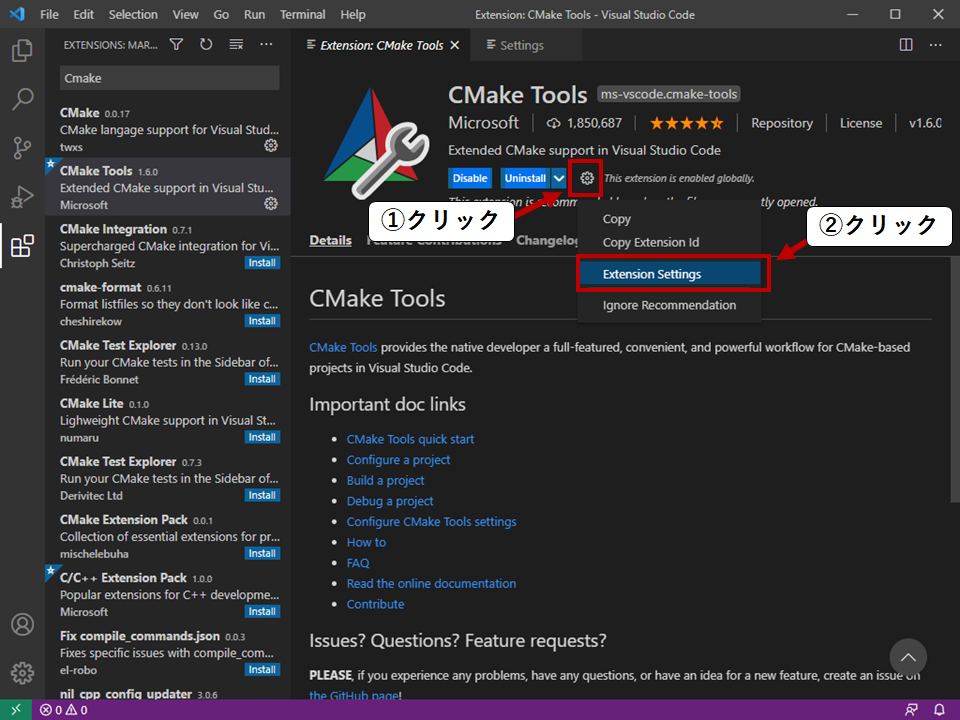Choose Ignore Recommendation menu entry
The width and height of the screenshot is (960, 720).
pos(669,305)
